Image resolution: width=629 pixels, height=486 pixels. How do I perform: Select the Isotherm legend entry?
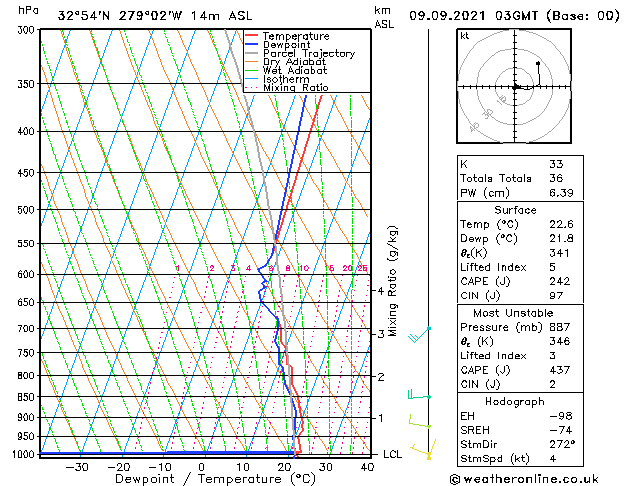(286, 79)
